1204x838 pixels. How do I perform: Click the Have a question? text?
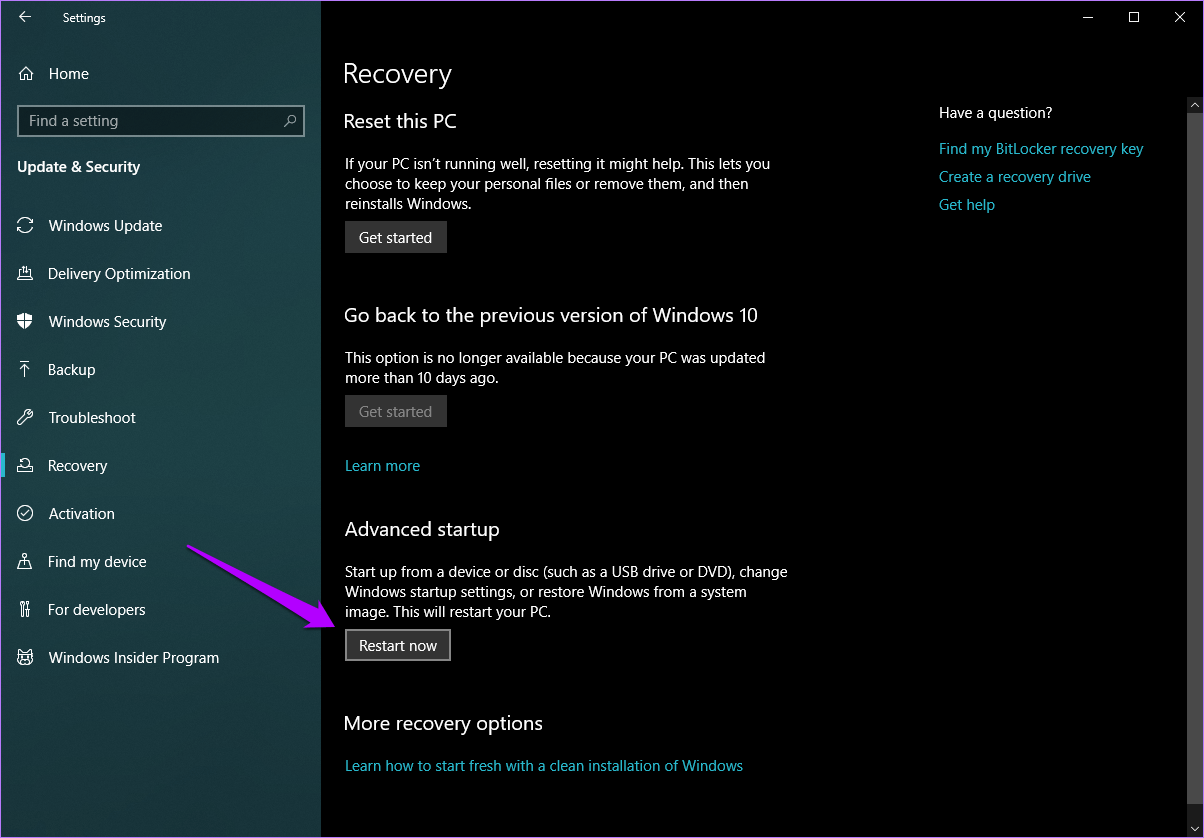tap(996, 113)
